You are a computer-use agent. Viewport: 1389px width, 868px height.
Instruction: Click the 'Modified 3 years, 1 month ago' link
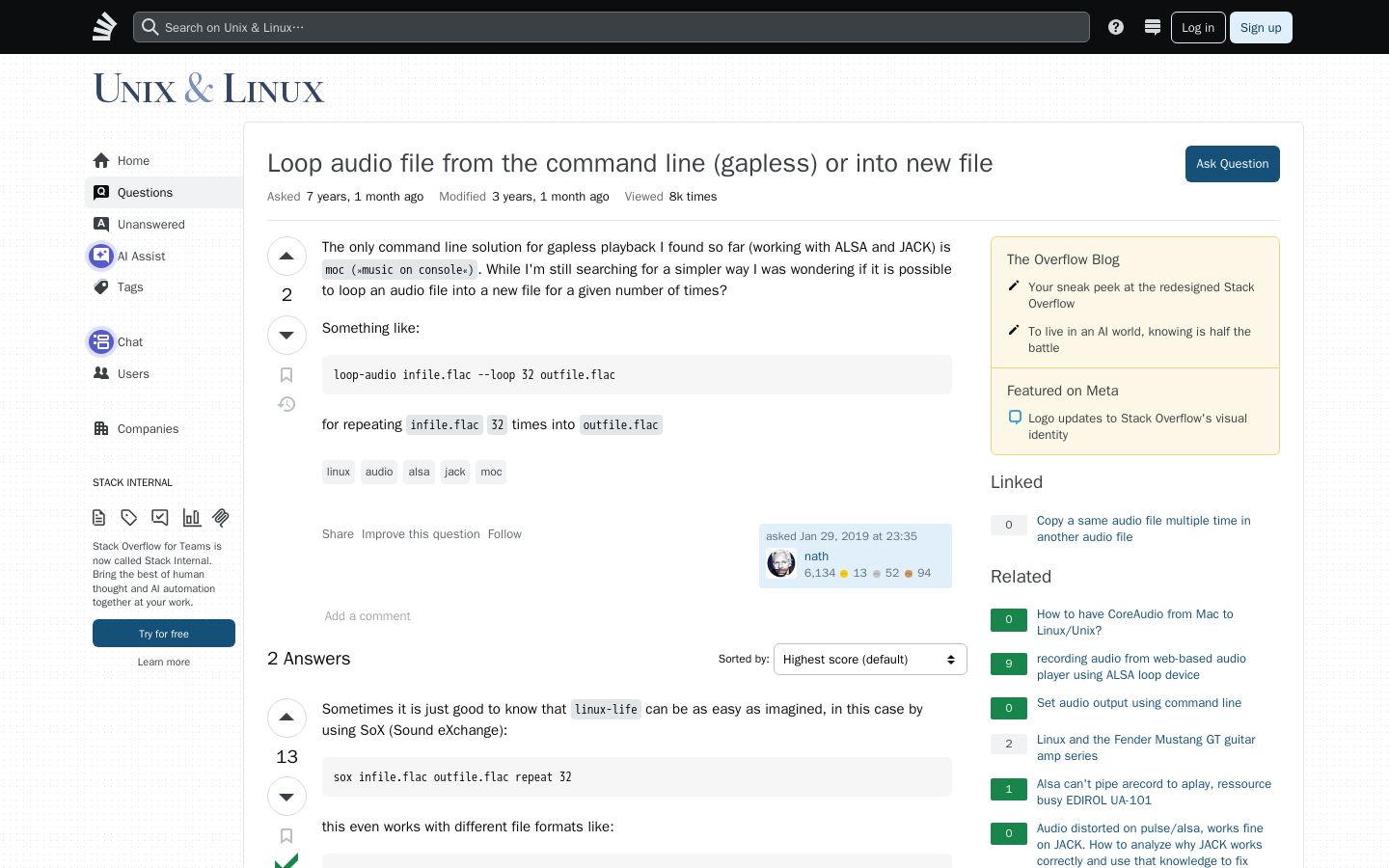tap(524, 197)
